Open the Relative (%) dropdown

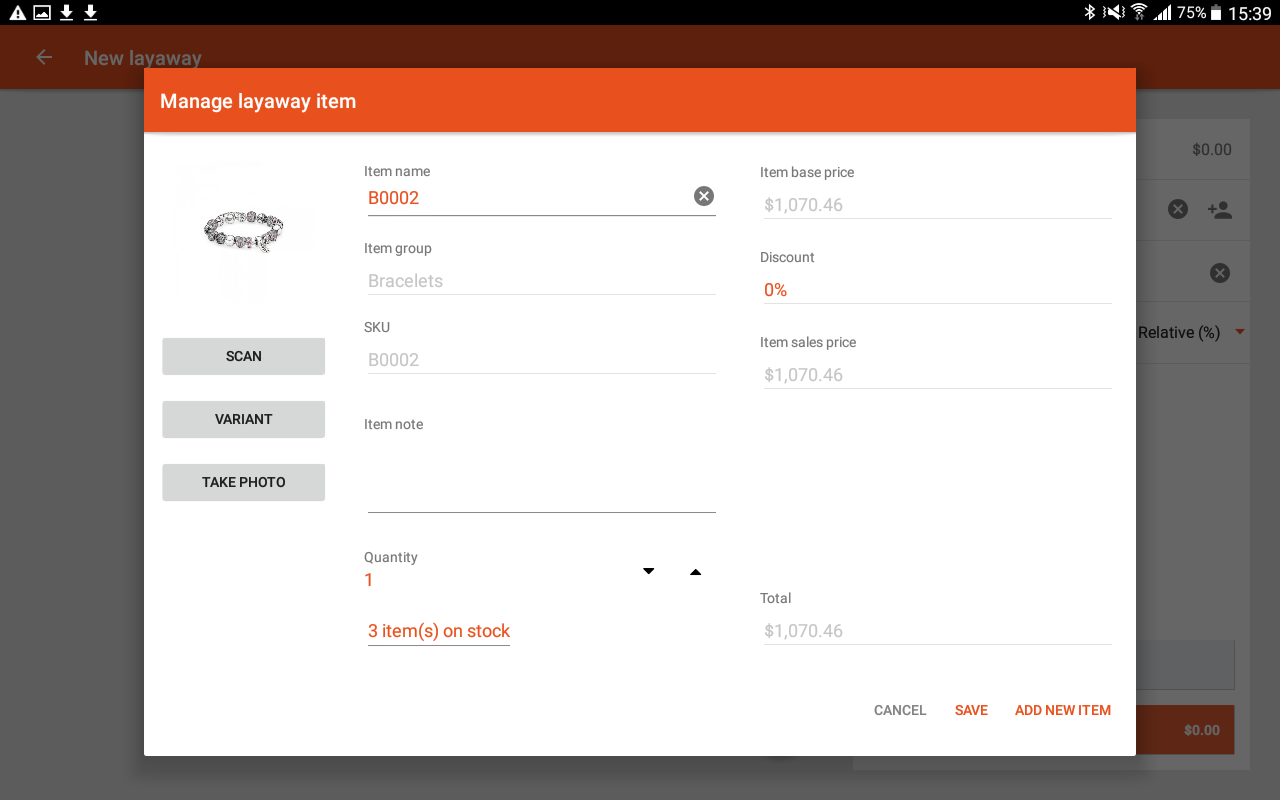pos(1190,332)
